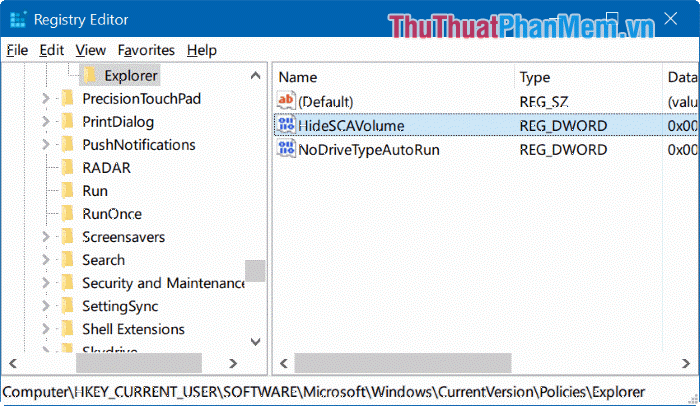The height and width of the screenshot is (406, 700).
Task: Expand the PrintDialog key
Action: (46, 121)
